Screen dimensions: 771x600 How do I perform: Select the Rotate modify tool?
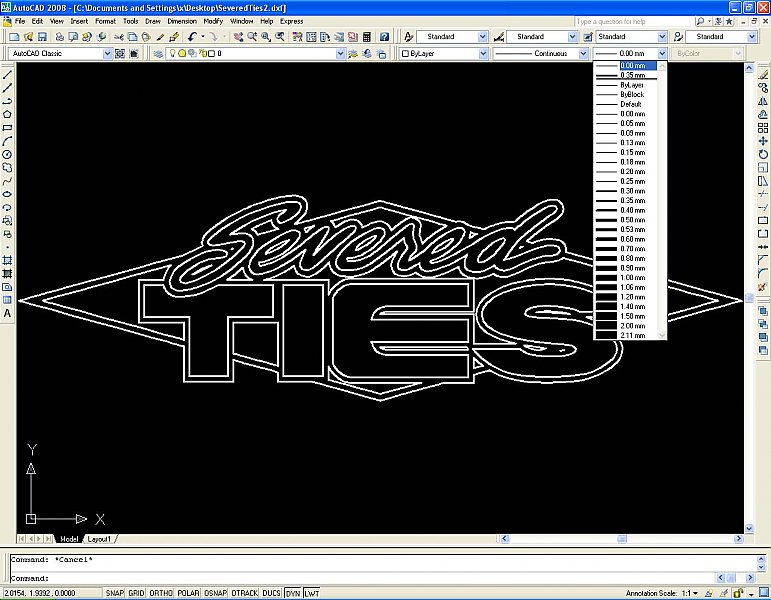click(x=763, y=154)
